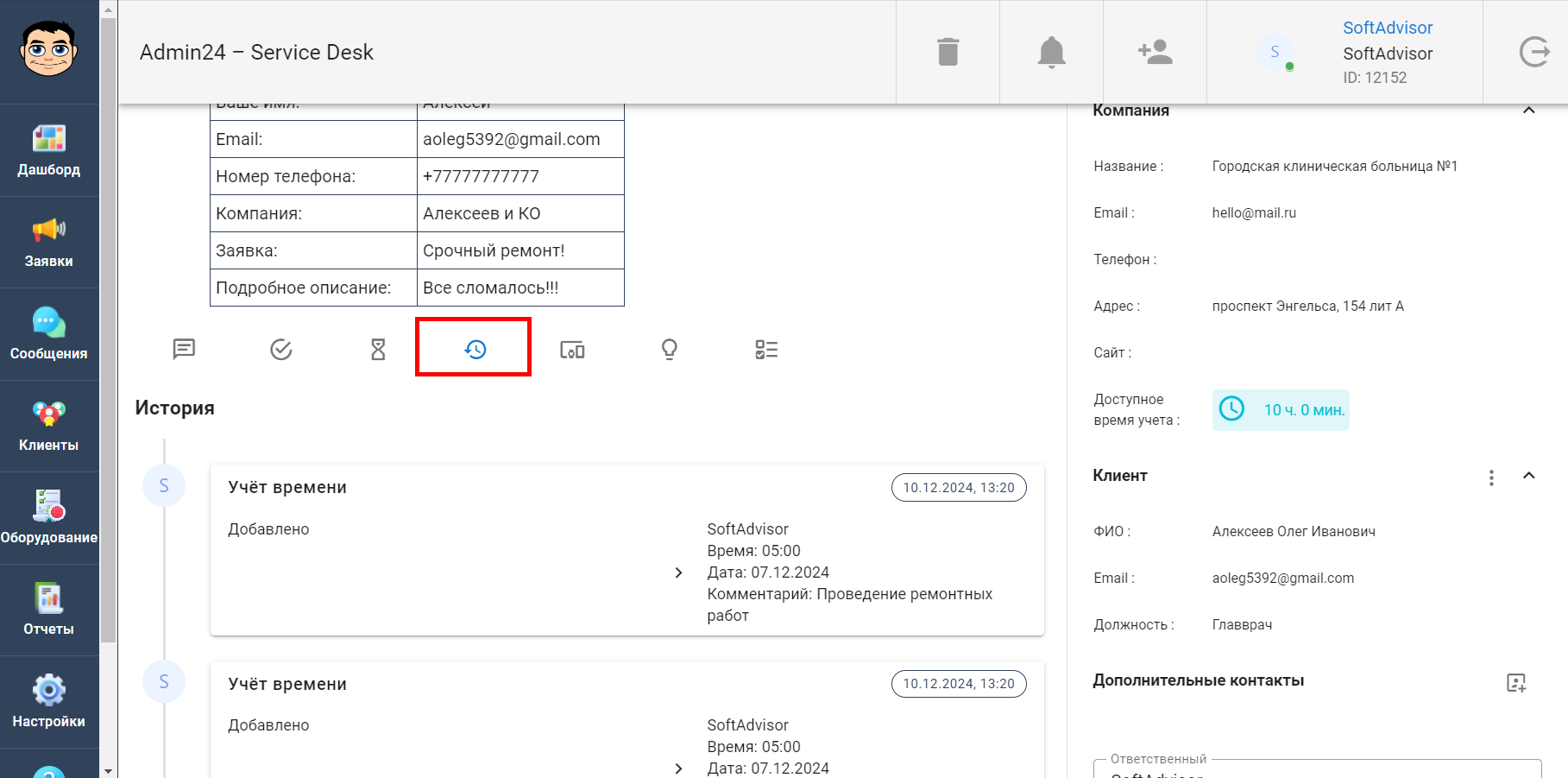Click the SoftAdvisor profile link
Viewport: 1568px width, 778px height.
point(1387,28)
